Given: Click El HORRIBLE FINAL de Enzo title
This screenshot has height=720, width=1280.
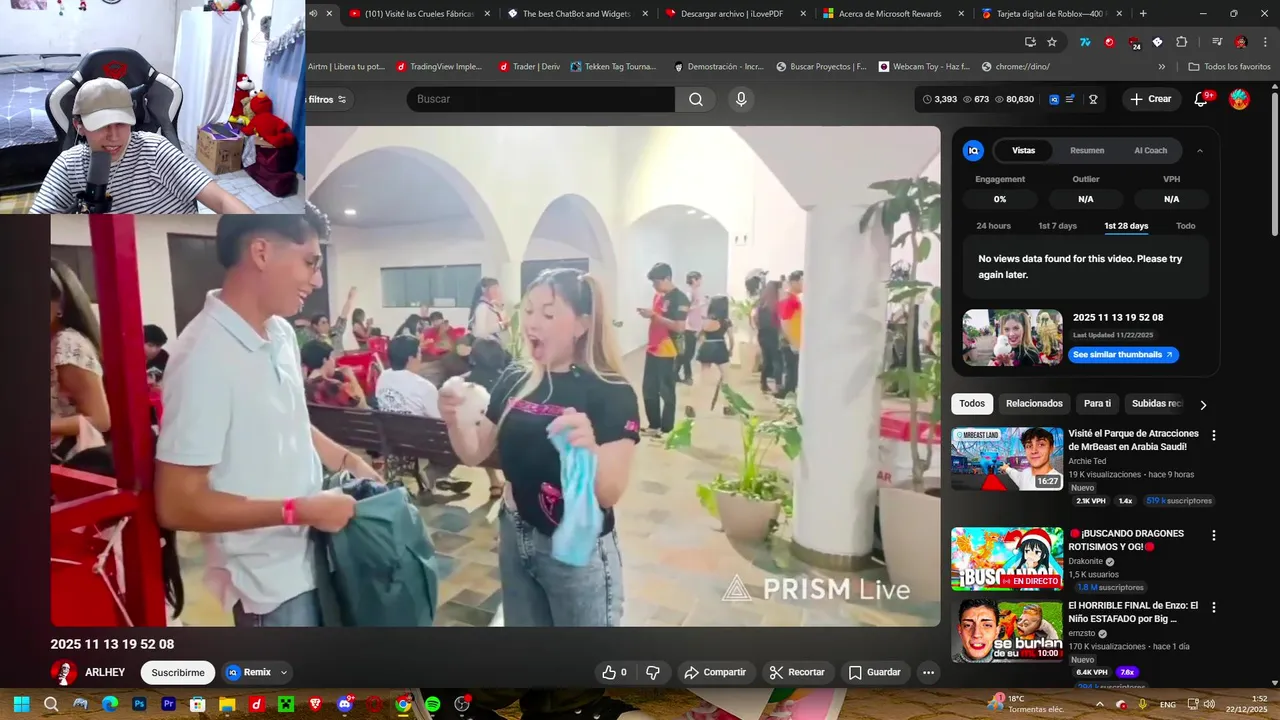Looking at the screenshot, I should [1133, 612].
